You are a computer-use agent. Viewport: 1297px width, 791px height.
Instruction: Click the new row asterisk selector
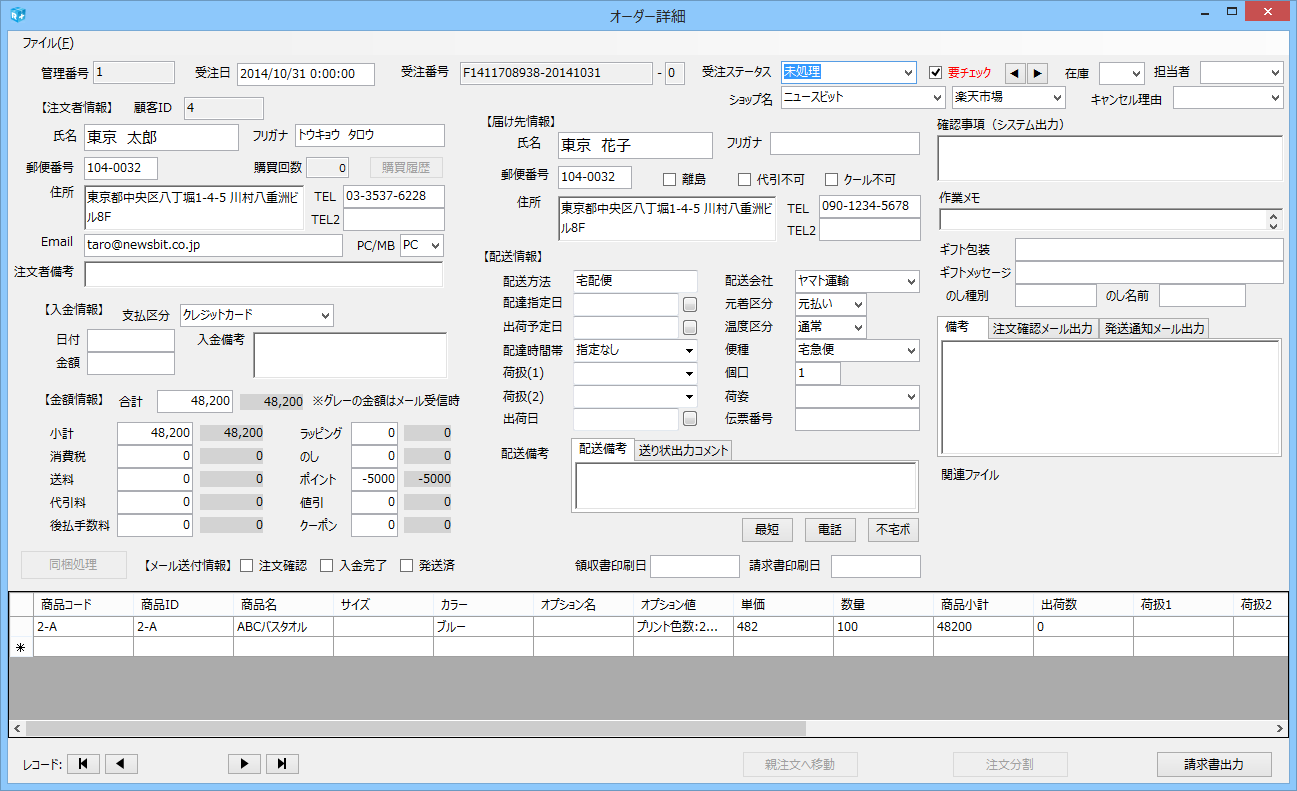coord(21,647)
